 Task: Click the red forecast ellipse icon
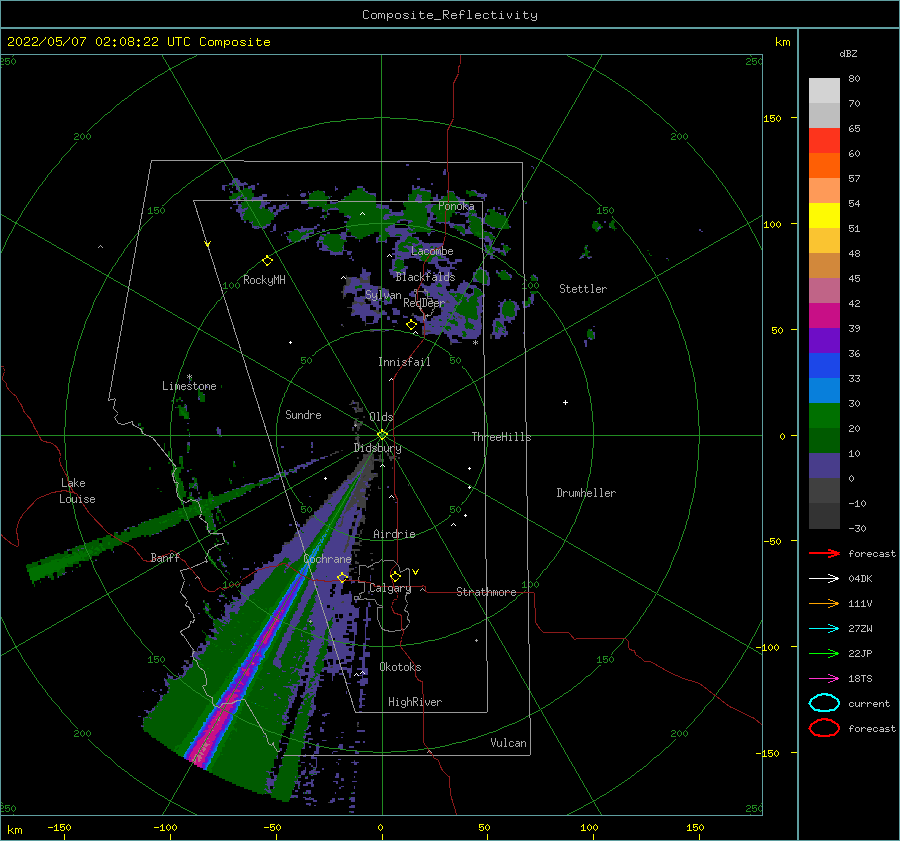click(x=824, y=728)
